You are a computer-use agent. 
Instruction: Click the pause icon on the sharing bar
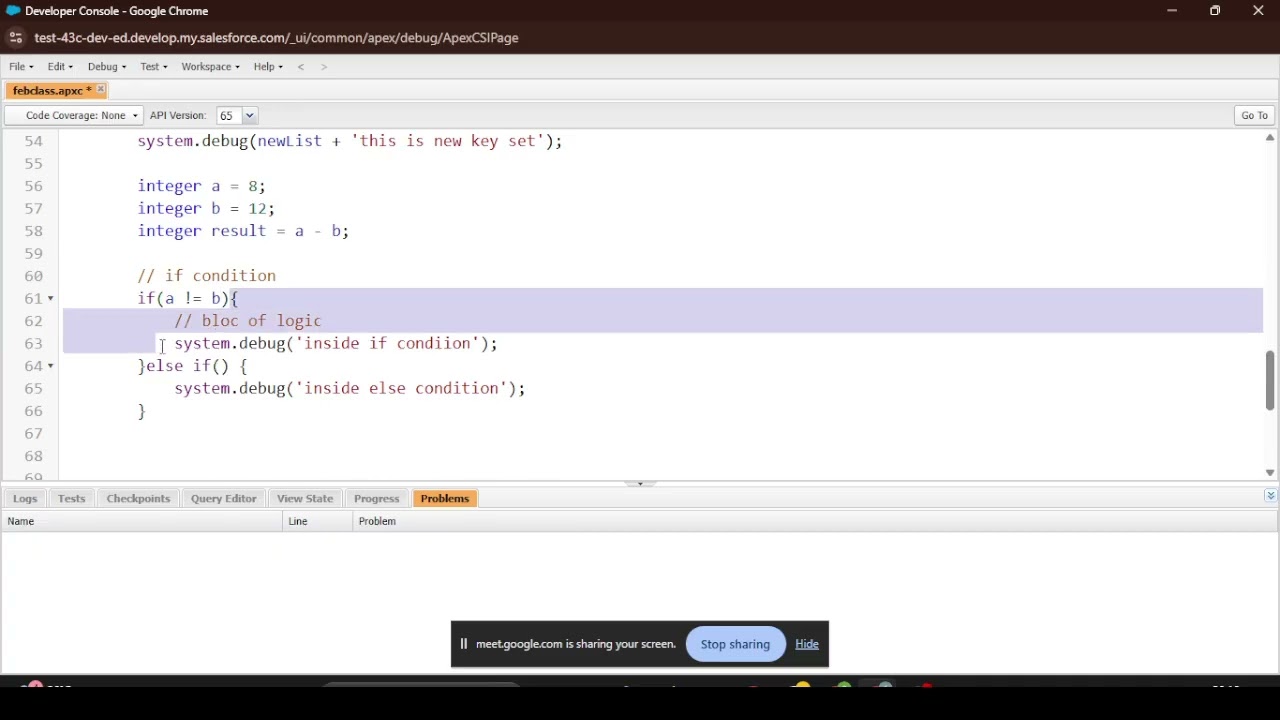click(x=463, y=644)
